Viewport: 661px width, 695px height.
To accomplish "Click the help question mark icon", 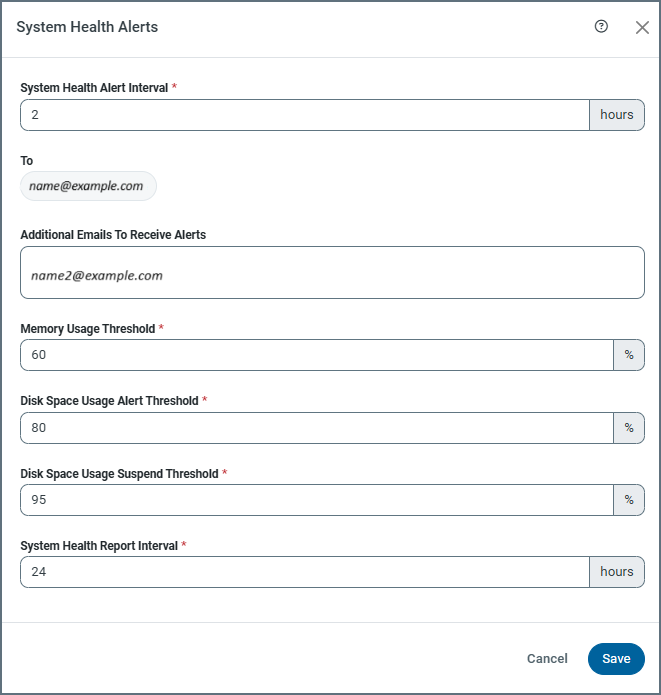I will click(601, 27).
